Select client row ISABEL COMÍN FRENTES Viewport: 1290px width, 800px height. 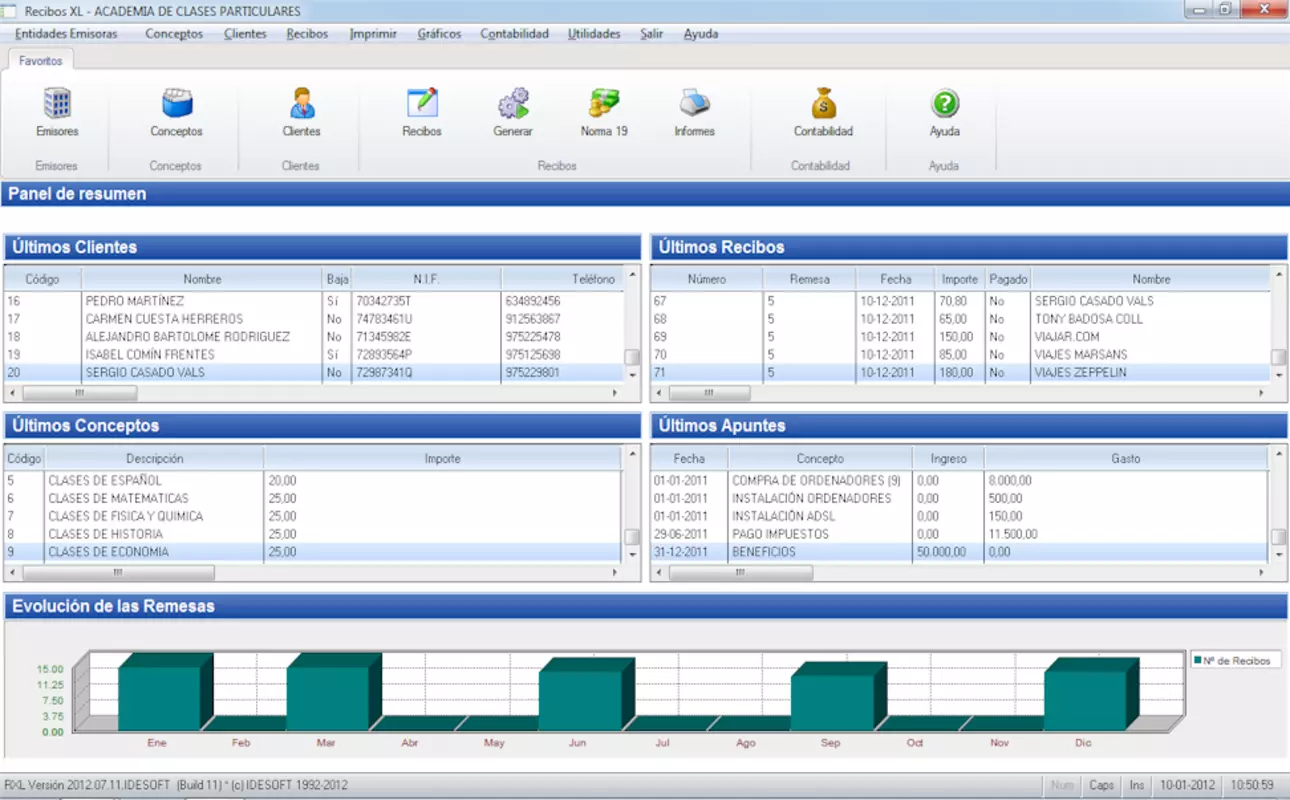tap(314, 355)
